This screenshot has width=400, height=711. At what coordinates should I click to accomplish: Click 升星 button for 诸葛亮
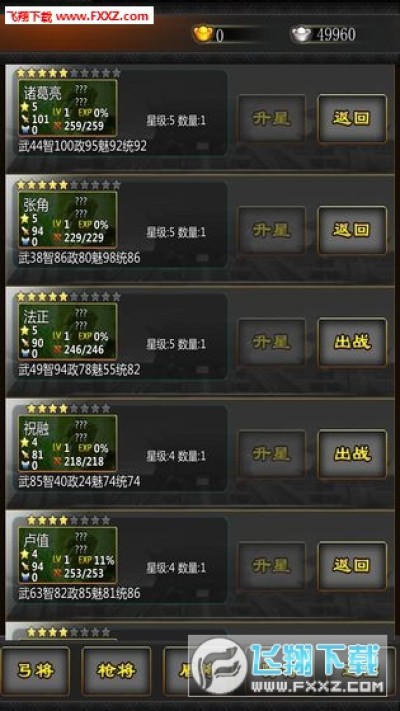272,118
